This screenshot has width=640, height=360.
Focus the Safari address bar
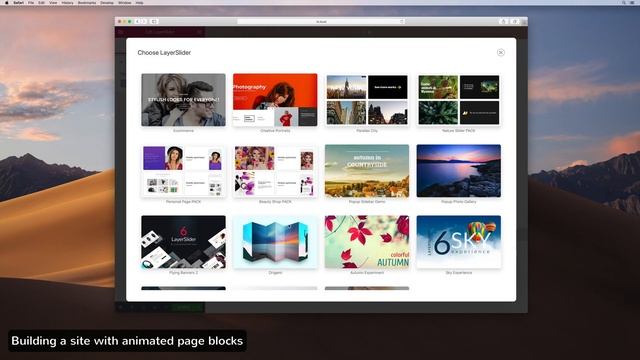[321, 21]
